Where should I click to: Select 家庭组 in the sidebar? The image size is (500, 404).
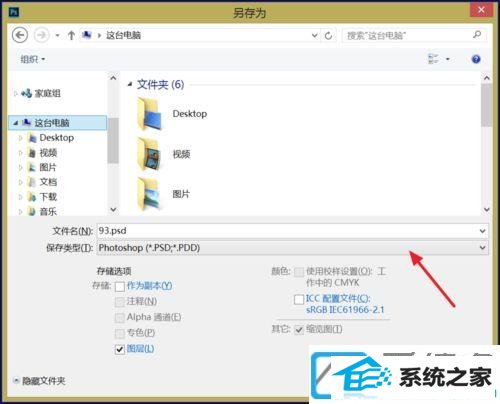(x=47, y=93)
